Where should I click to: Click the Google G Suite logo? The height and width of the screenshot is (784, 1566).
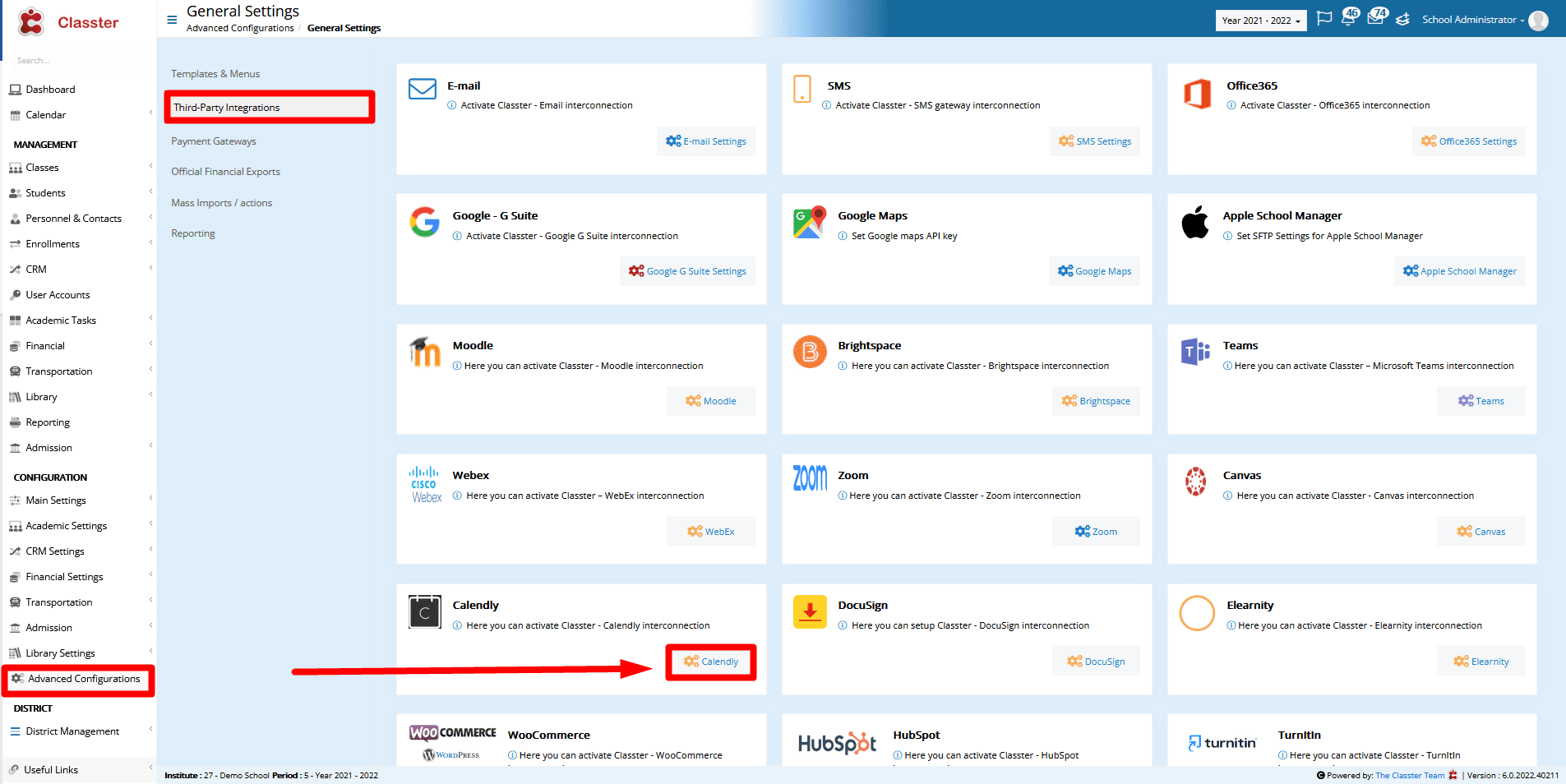[425, 222]
